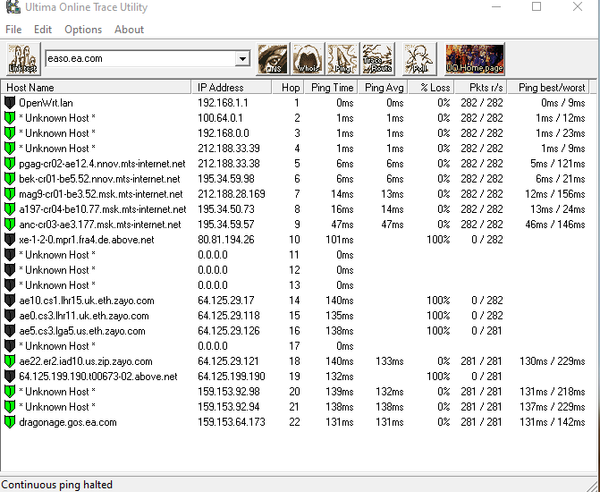This screenshot has width=600, height=492.
Task: Sort by Hop column header
Action: pos(288,88)
